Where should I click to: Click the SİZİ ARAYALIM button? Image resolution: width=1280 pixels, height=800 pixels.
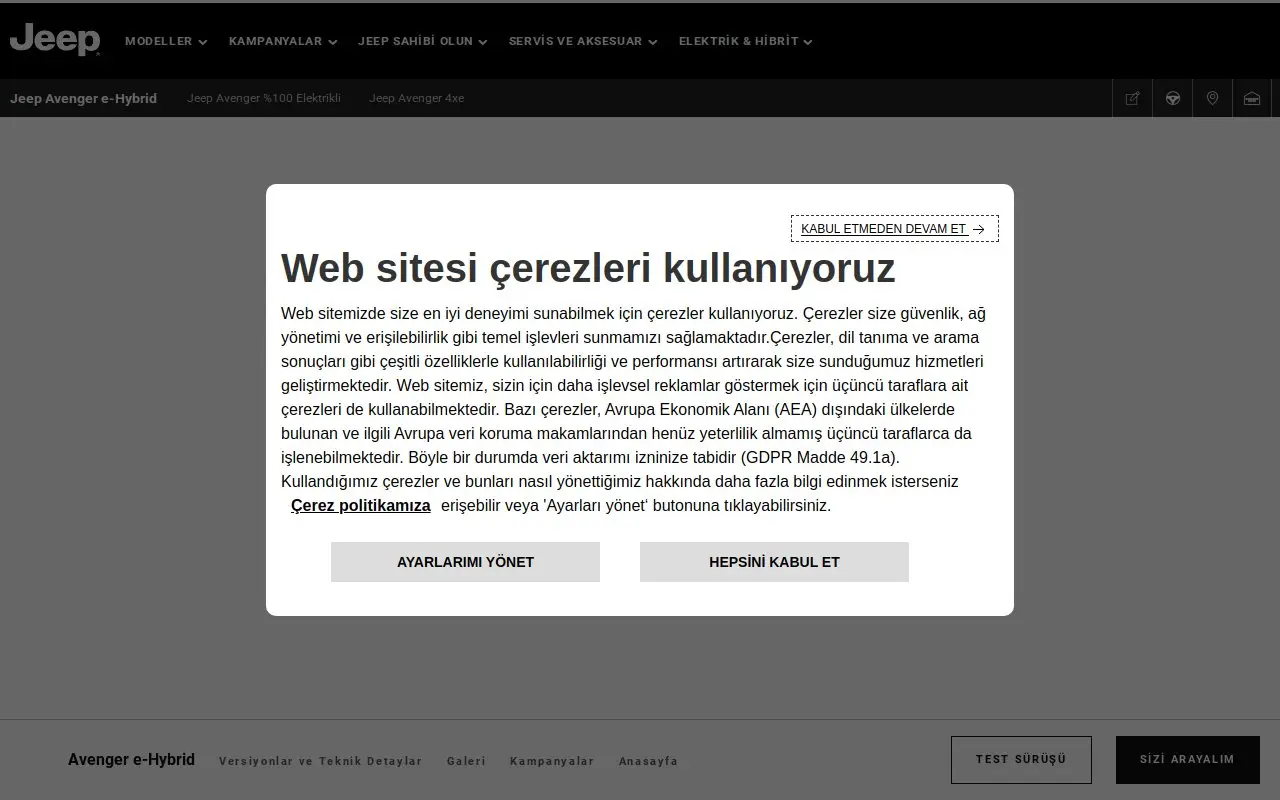coord(1187,760)
